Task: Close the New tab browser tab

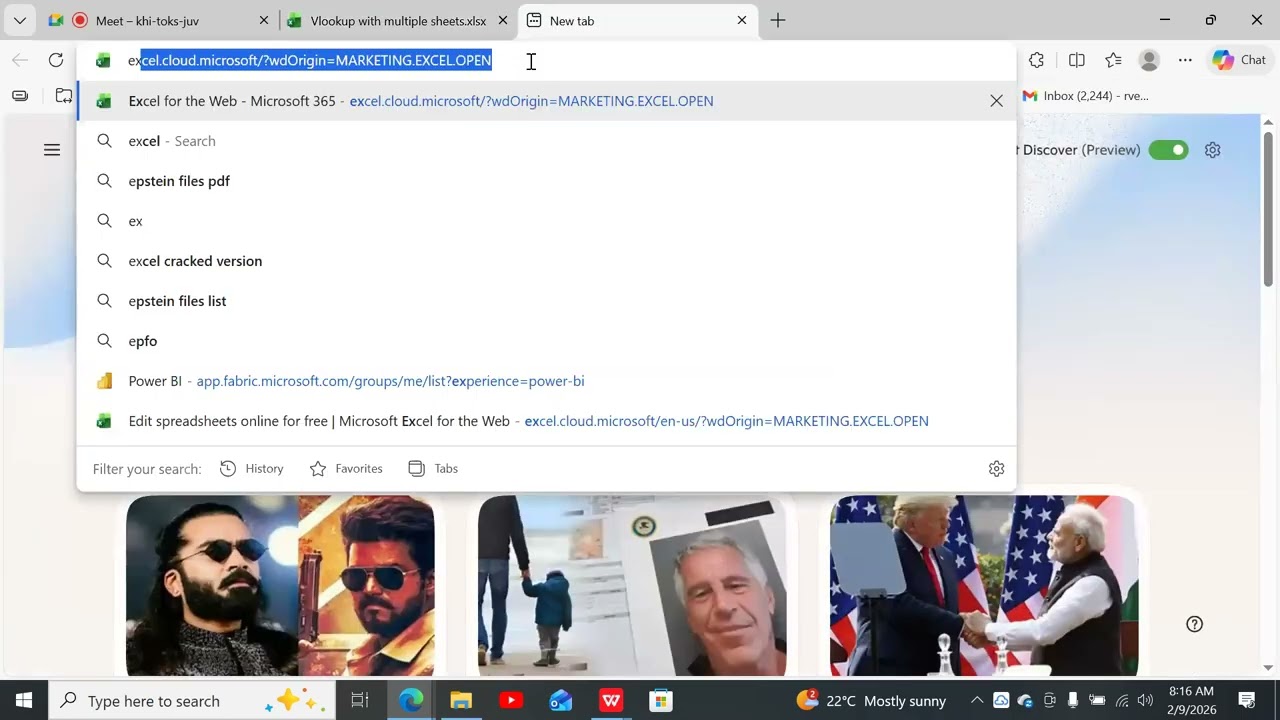Action: coord(742,20)
